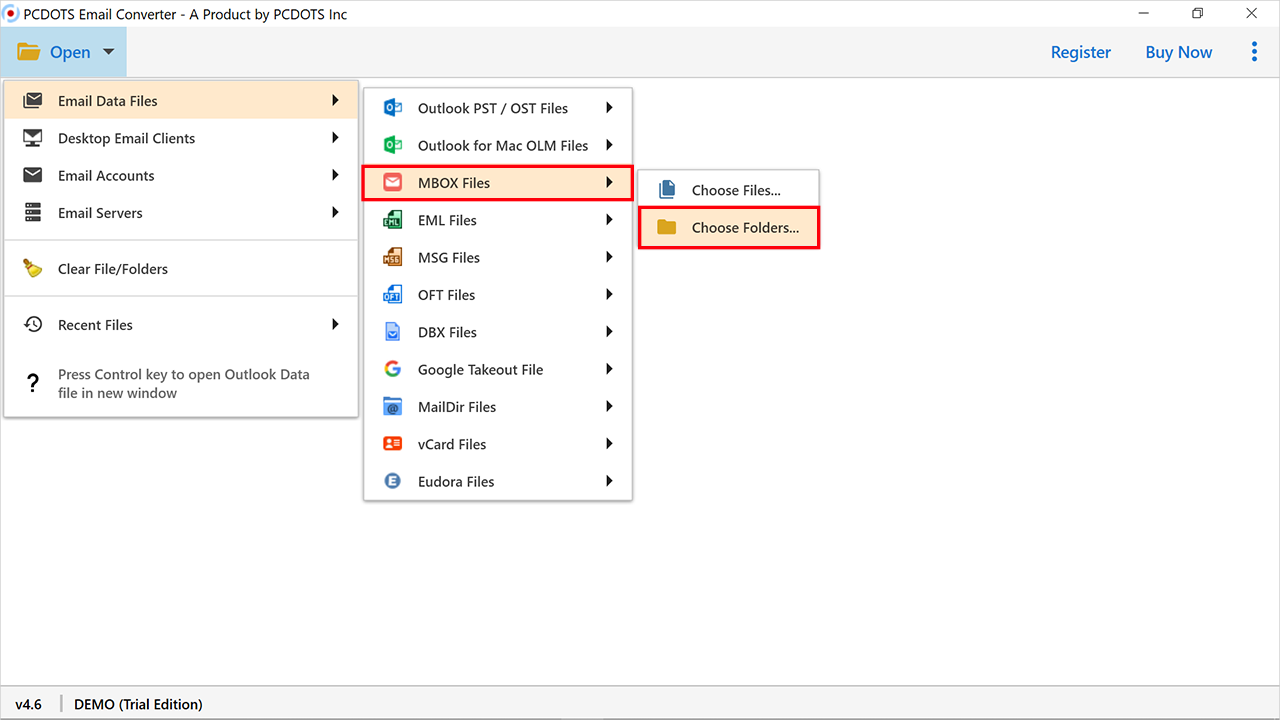Select Outlook PST / OST Files item

click(498, 108)
